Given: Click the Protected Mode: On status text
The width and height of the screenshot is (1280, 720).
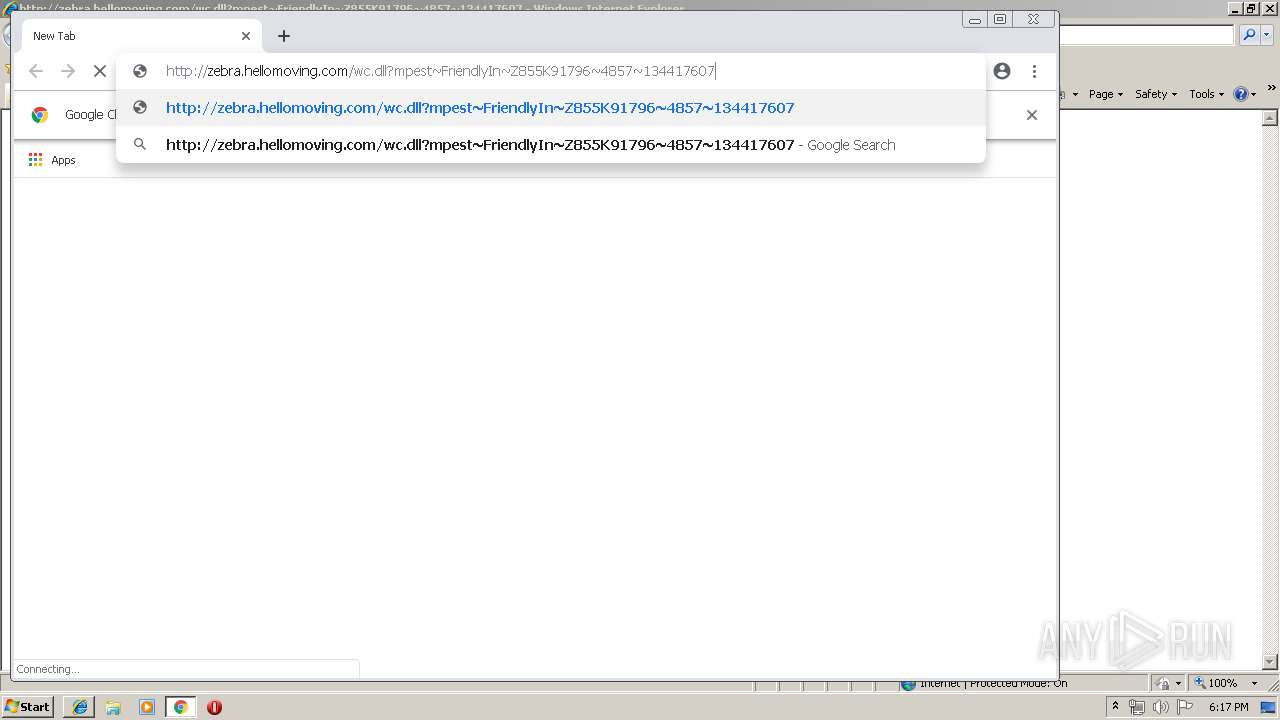Looking at the screenshot, I should [1018, 683].
